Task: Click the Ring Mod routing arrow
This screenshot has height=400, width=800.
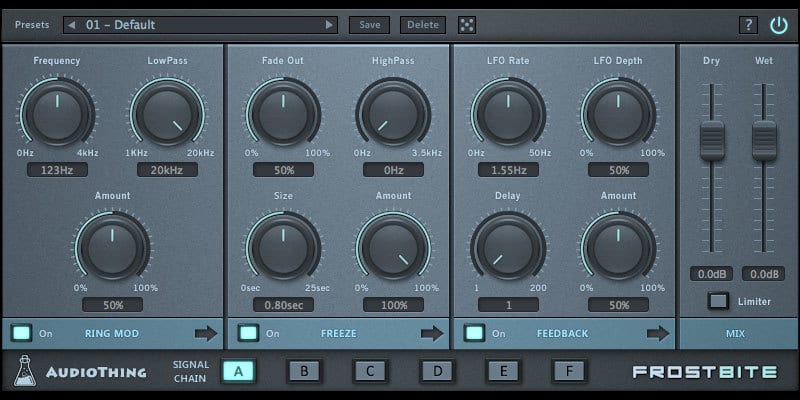Action: click(206, 334)
